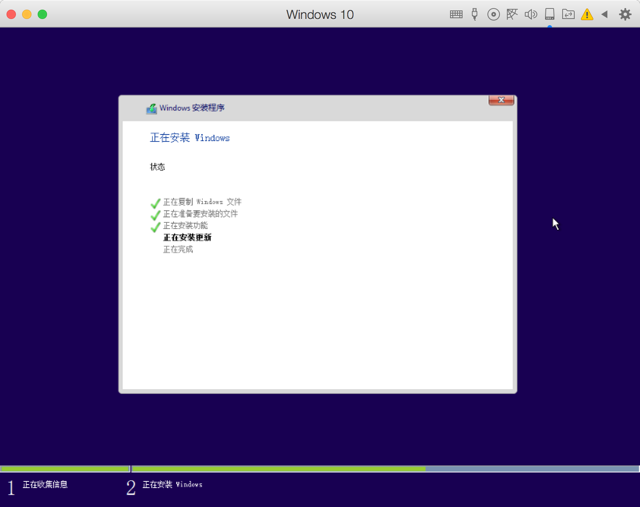
Task: Click the hard disk device icon
Action: [549, 15]
